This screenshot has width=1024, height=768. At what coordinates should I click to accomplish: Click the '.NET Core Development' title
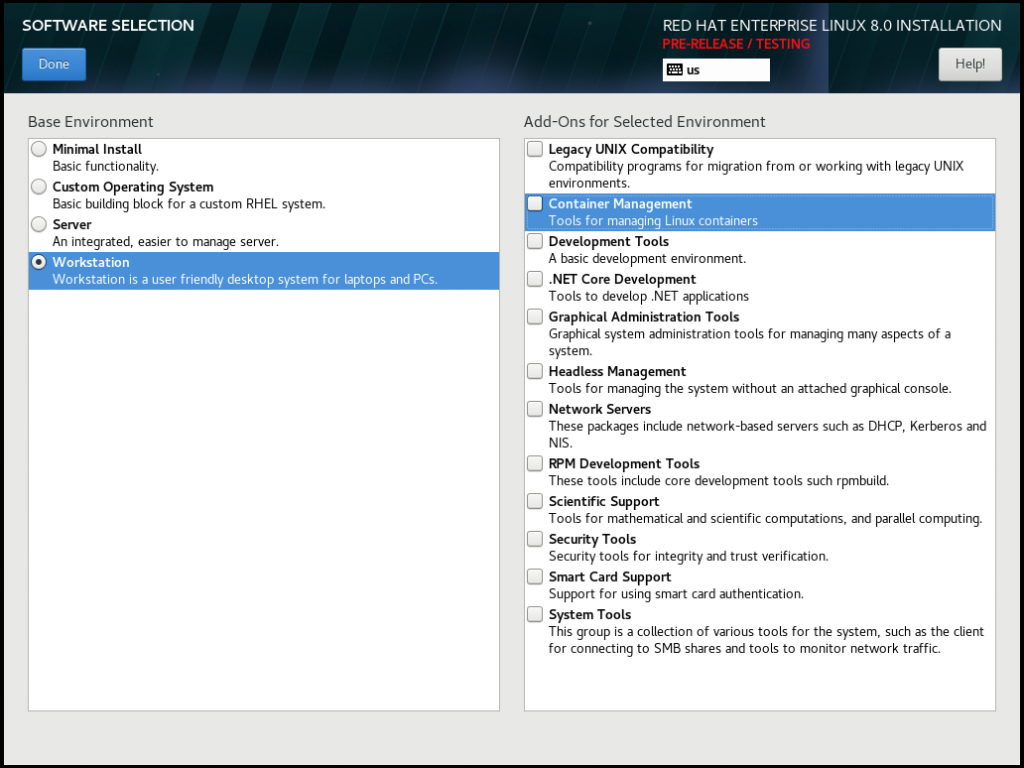(622, 279)
